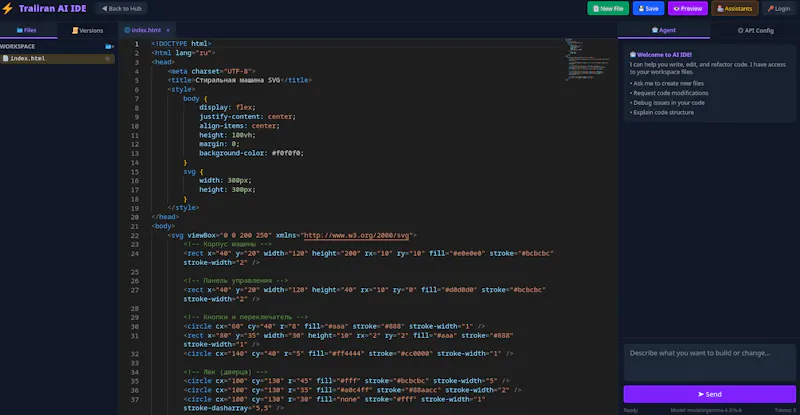Click the <!DOCTYPE html> code line
800x415 pixels.
coord(181,44)
